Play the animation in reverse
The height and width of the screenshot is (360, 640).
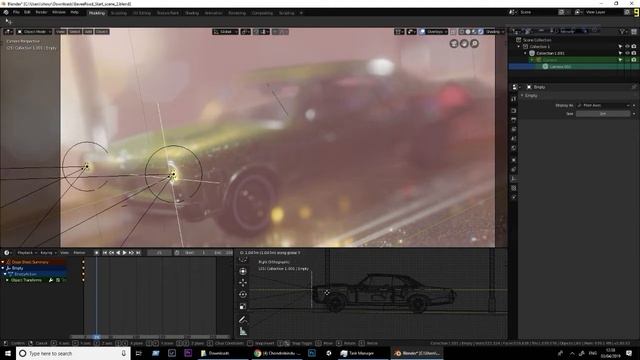[x=118, y=253]
